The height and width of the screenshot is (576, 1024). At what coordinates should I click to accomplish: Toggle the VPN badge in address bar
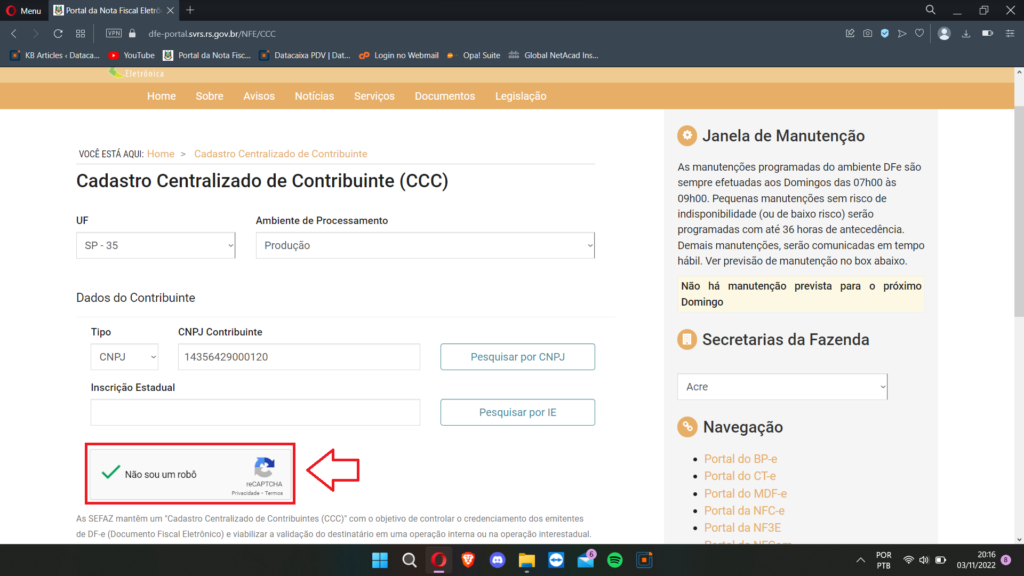tap(113, 33)
